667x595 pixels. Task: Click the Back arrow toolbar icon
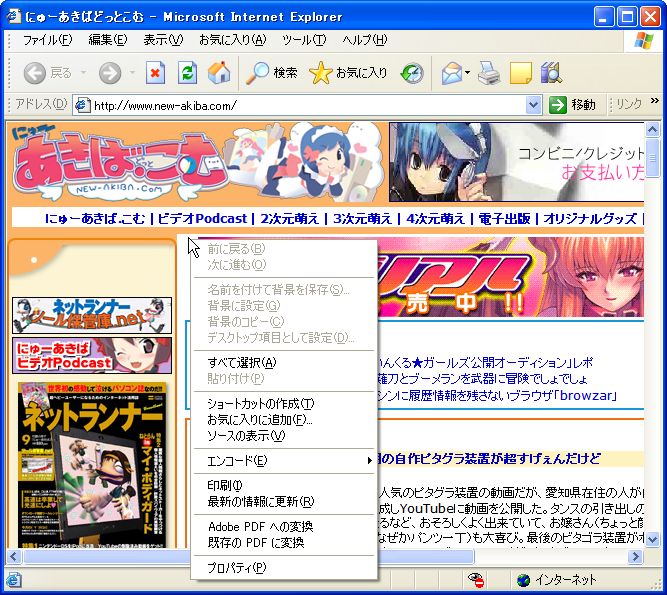click(34, 73)
